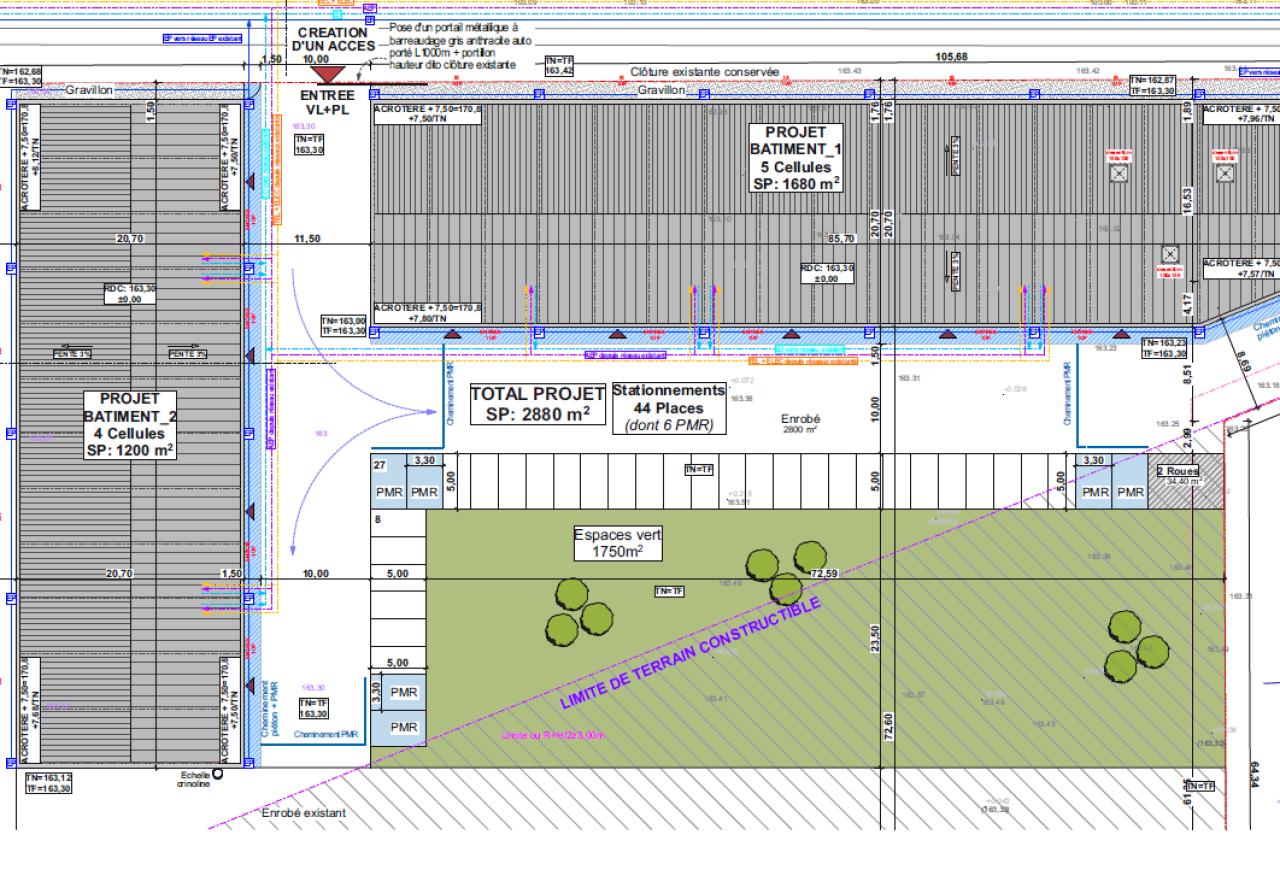Image resolution: width=1280 pixels, height=870 pixels.
Task: Click the TN=162,68 TF=163,30 level tag
Action: coord(21,77)
